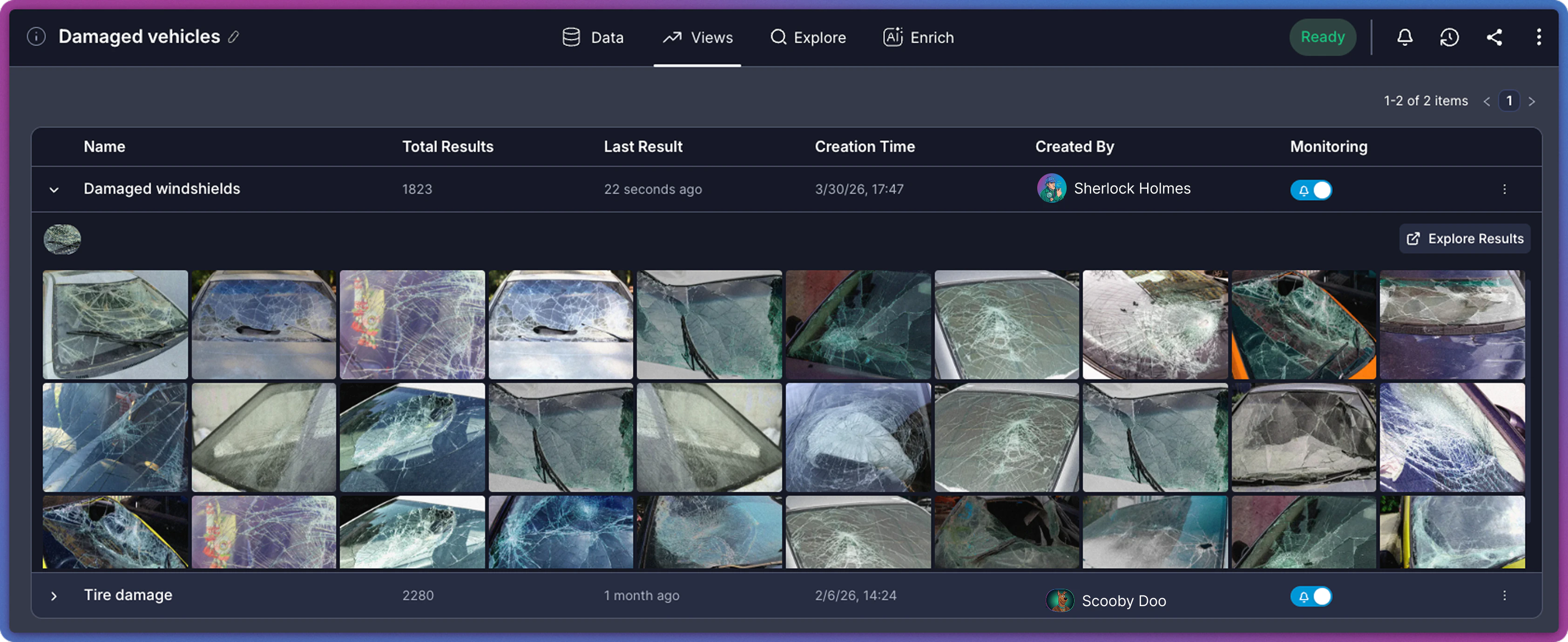Viewport: 1568px width, 642px height.
Task: Switch to the Views tab
Action: pos(697,36)
